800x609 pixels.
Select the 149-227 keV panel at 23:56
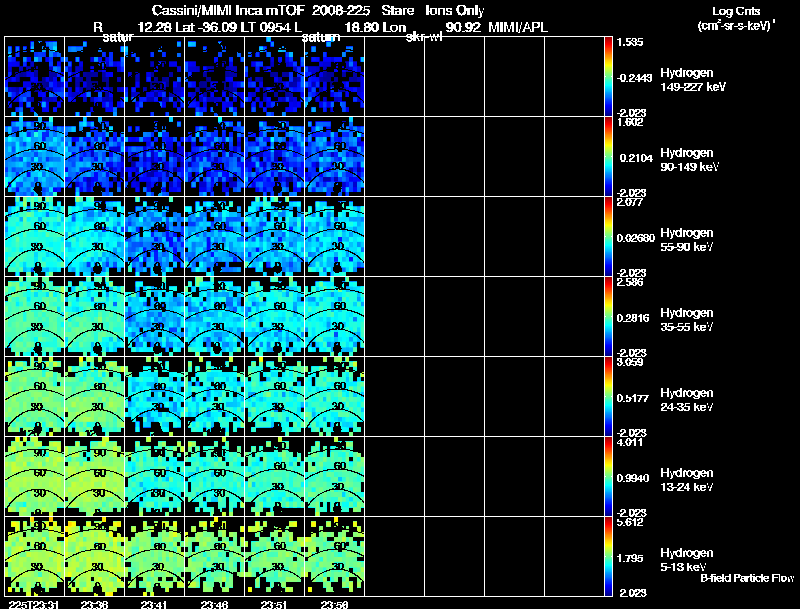pos(335,76)
